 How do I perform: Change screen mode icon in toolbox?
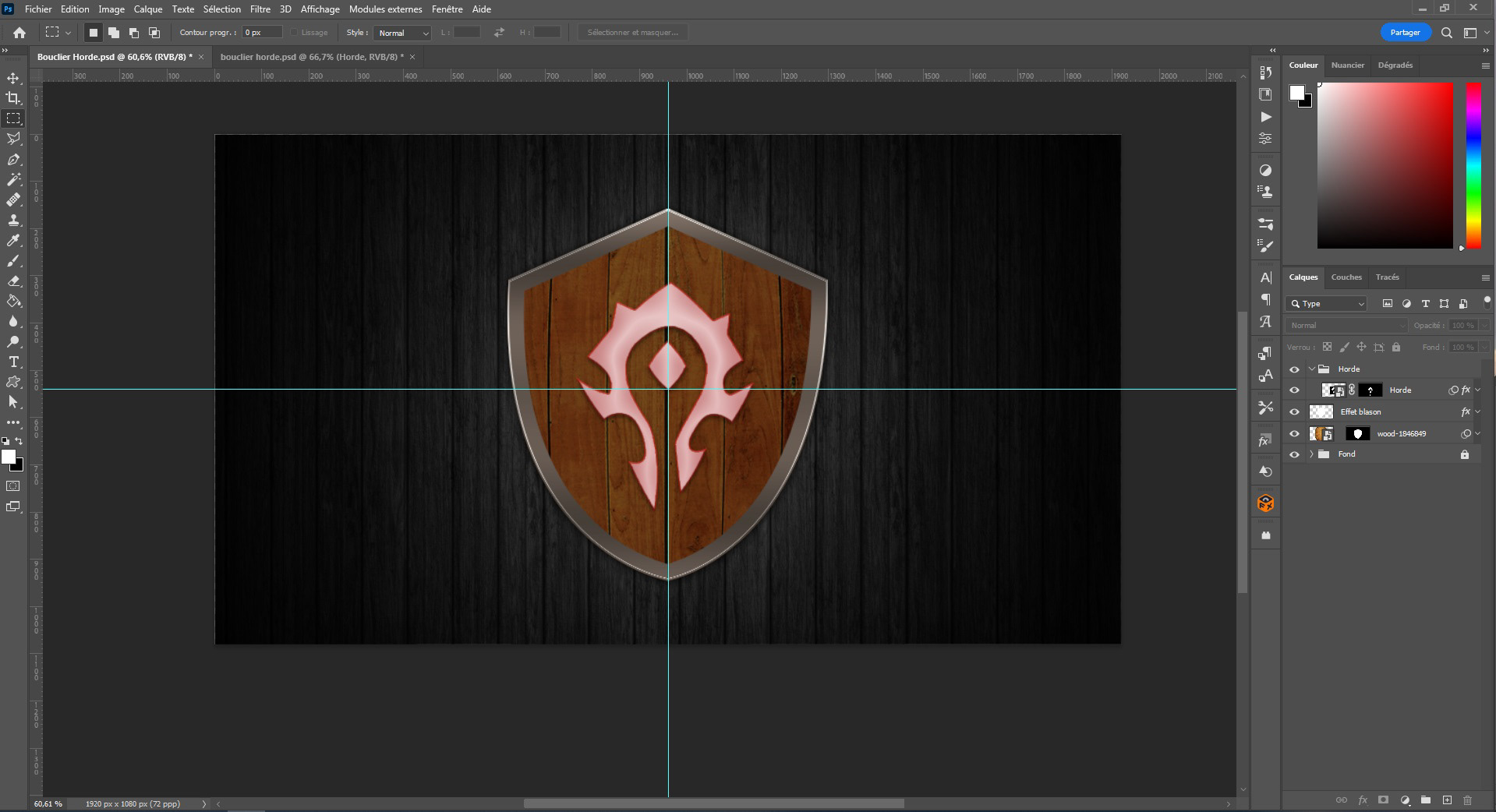(x=13, y=507)
